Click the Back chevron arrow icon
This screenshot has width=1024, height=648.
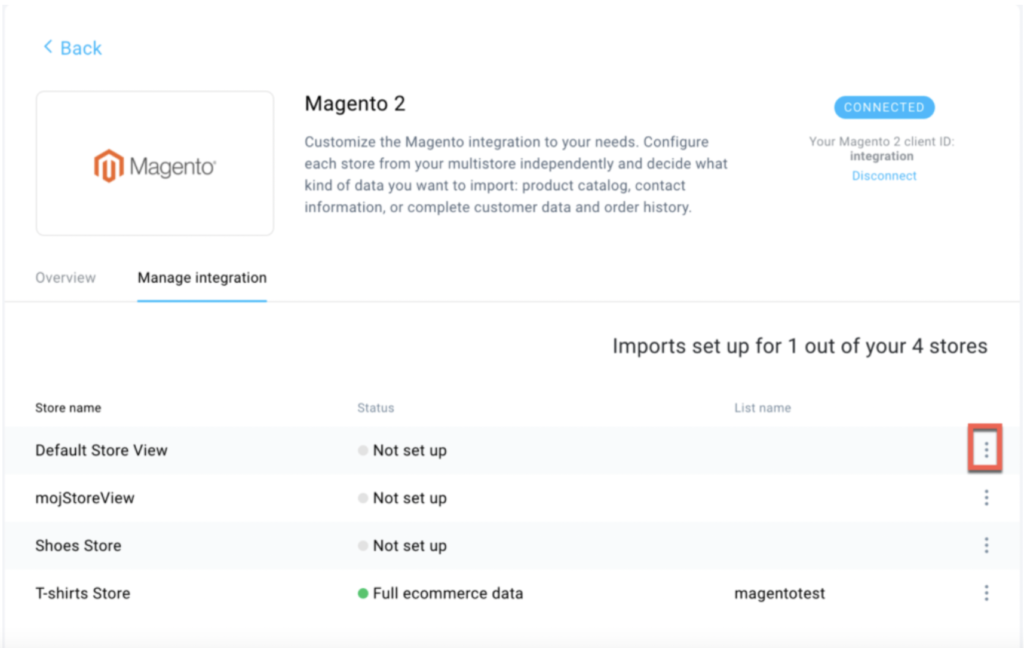[x=48, y=46]
